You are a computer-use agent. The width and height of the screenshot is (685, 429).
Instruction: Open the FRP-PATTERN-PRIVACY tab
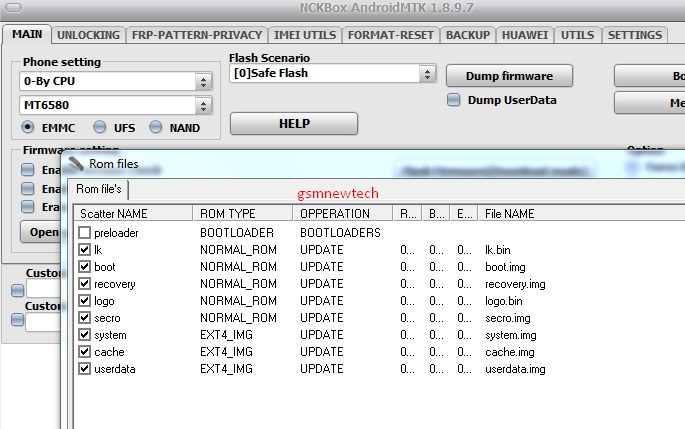197,35
